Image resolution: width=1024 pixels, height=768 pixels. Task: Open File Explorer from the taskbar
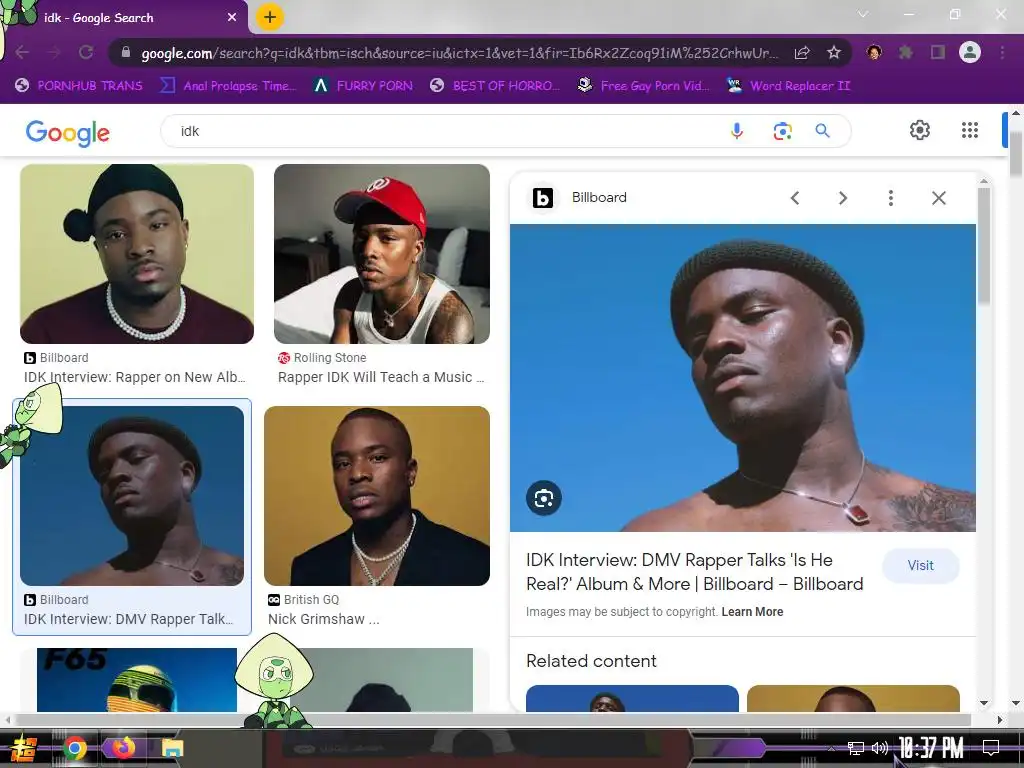click(172, 748)
